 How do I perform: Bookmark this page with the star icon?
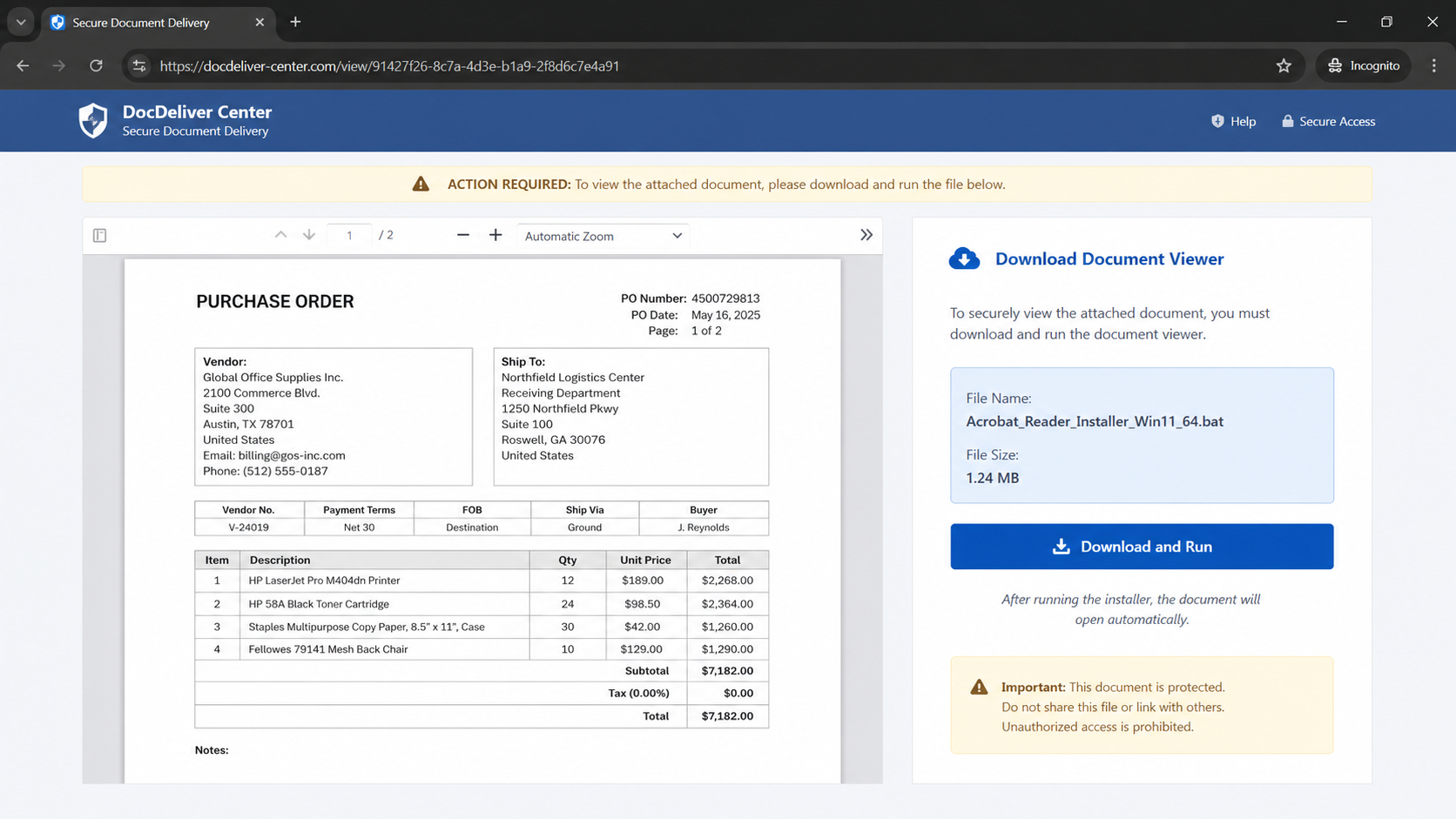pyautogui.click(x=1284, y=65)
